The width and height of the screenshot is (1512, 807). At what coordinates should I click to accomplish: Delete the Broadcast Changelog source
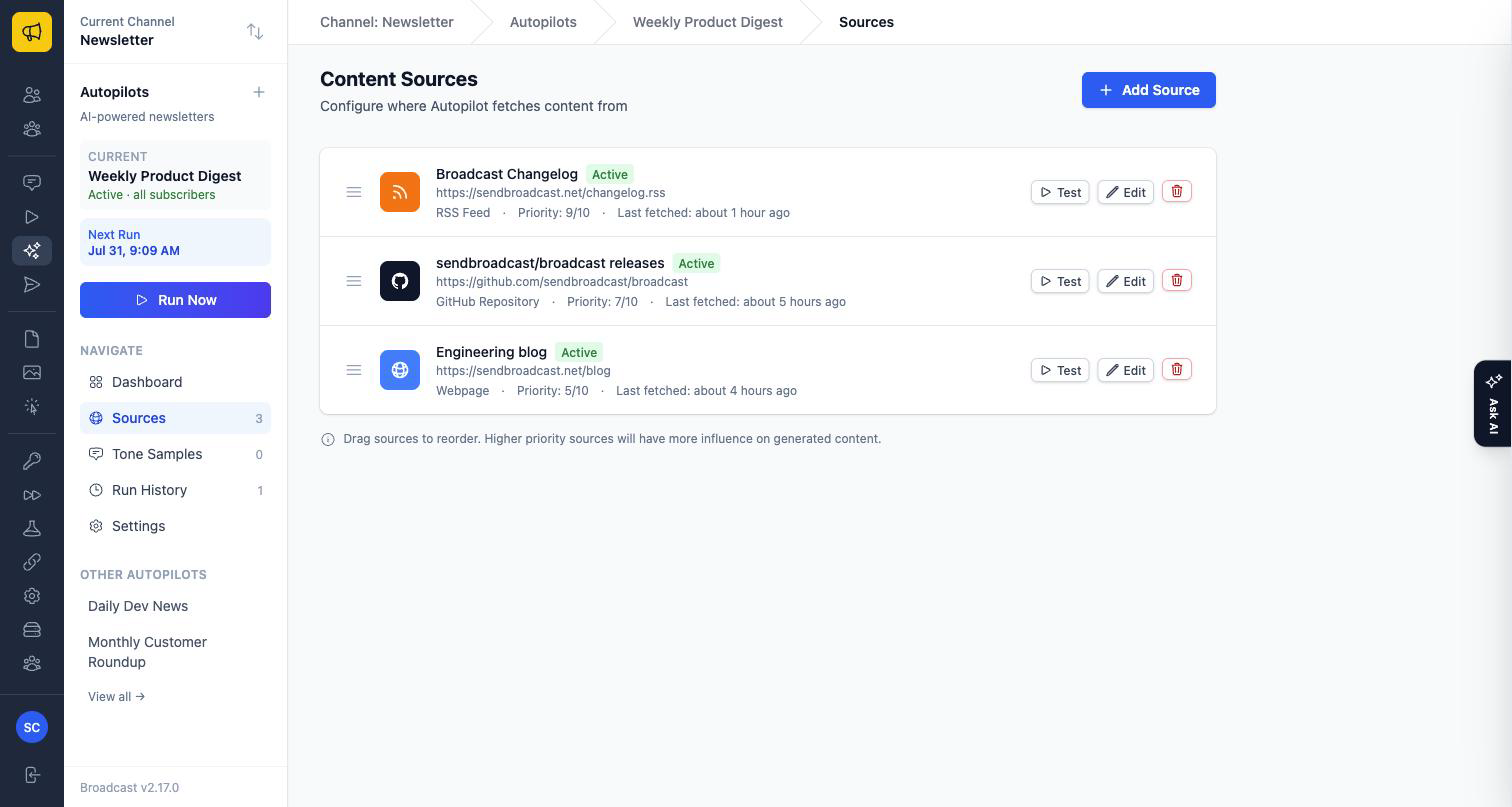click(1177, 191)
